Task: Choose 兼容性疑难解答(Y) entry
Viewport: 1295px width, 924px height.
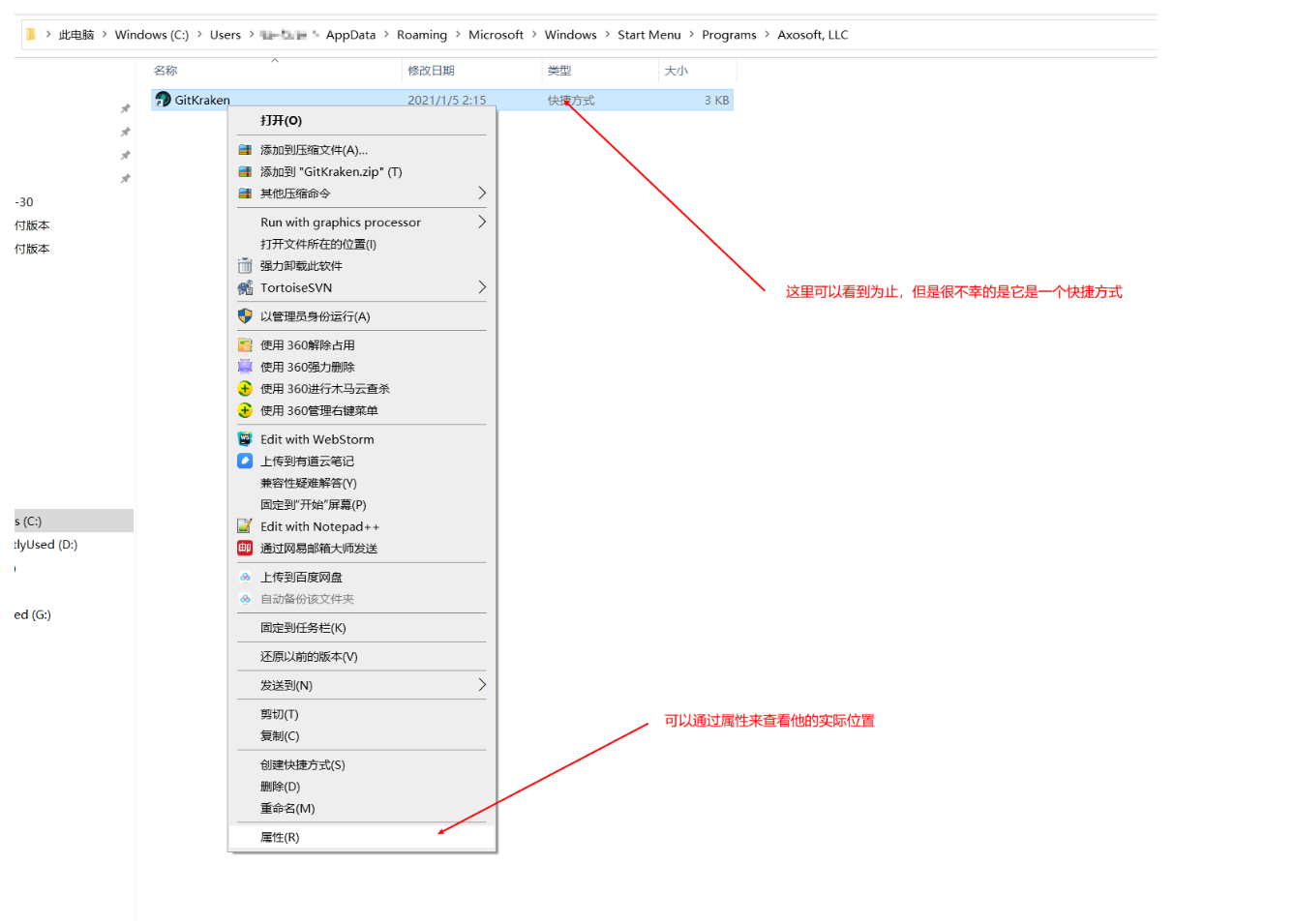Action: pyautogui.click(x=362, y=483)
